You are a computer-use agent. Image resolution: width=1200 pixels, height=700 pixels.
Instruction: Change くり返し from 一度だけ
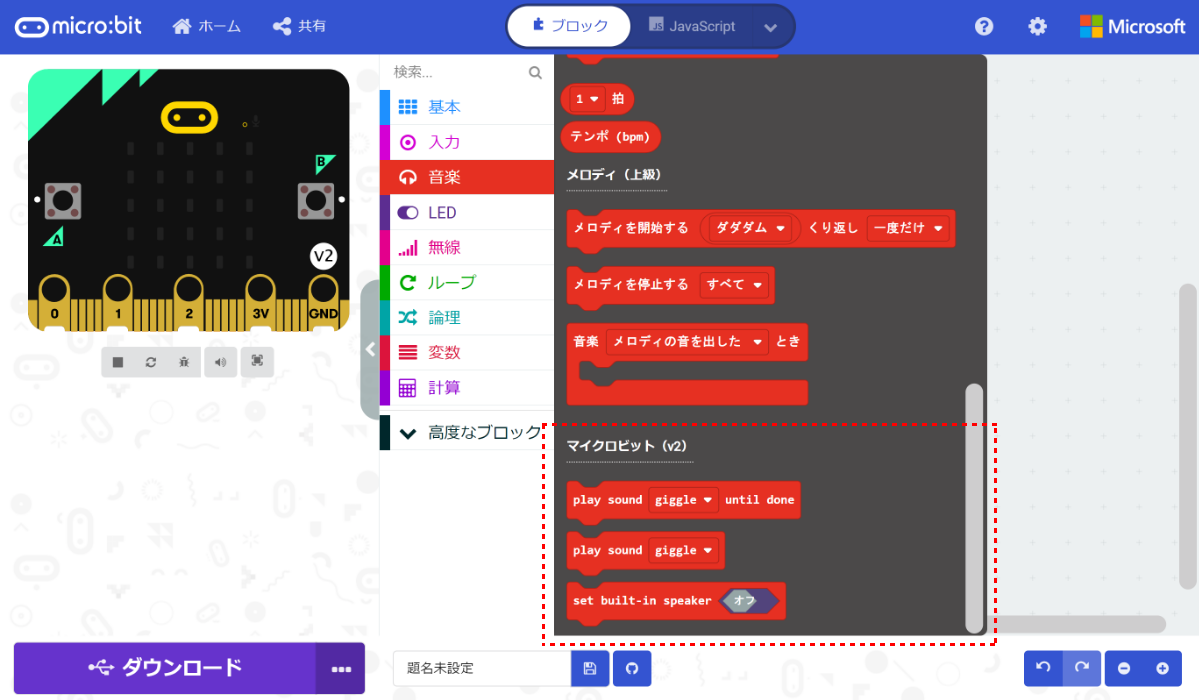click(x=908, y=228)
